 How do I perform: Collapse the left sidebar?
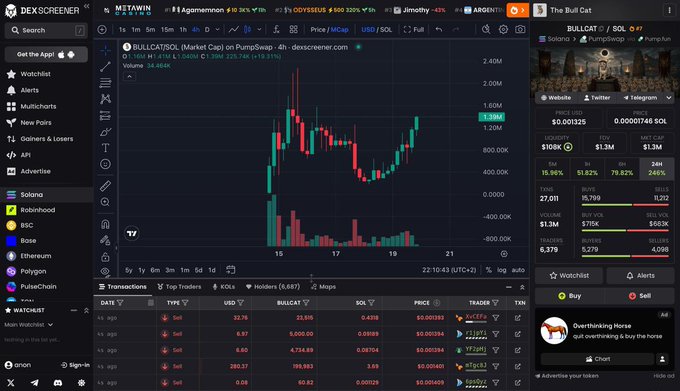pos(86,6)
